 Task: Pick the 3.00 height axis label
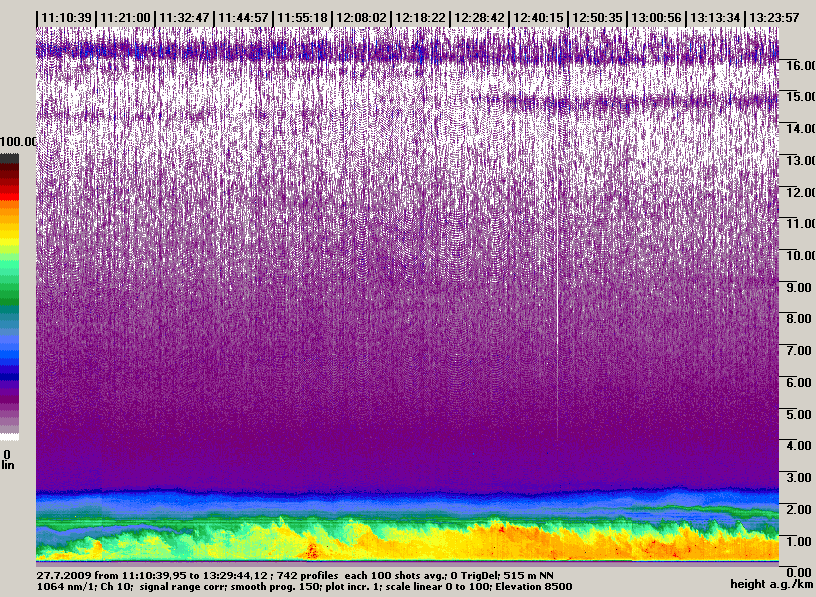point(799,477)
